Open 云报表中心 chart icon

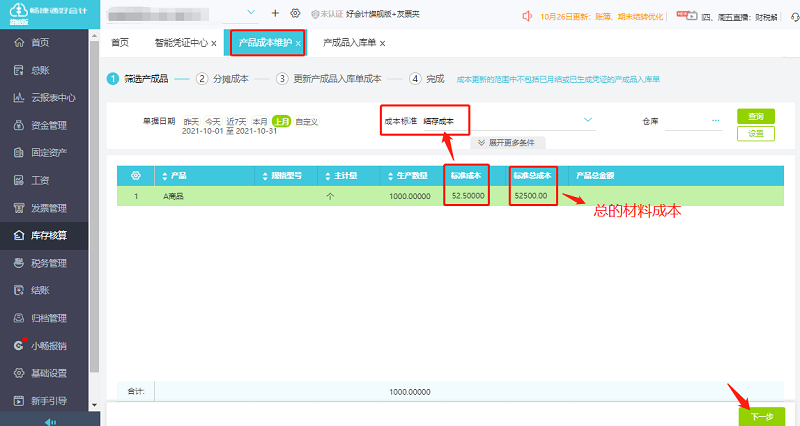click(19, 97)
